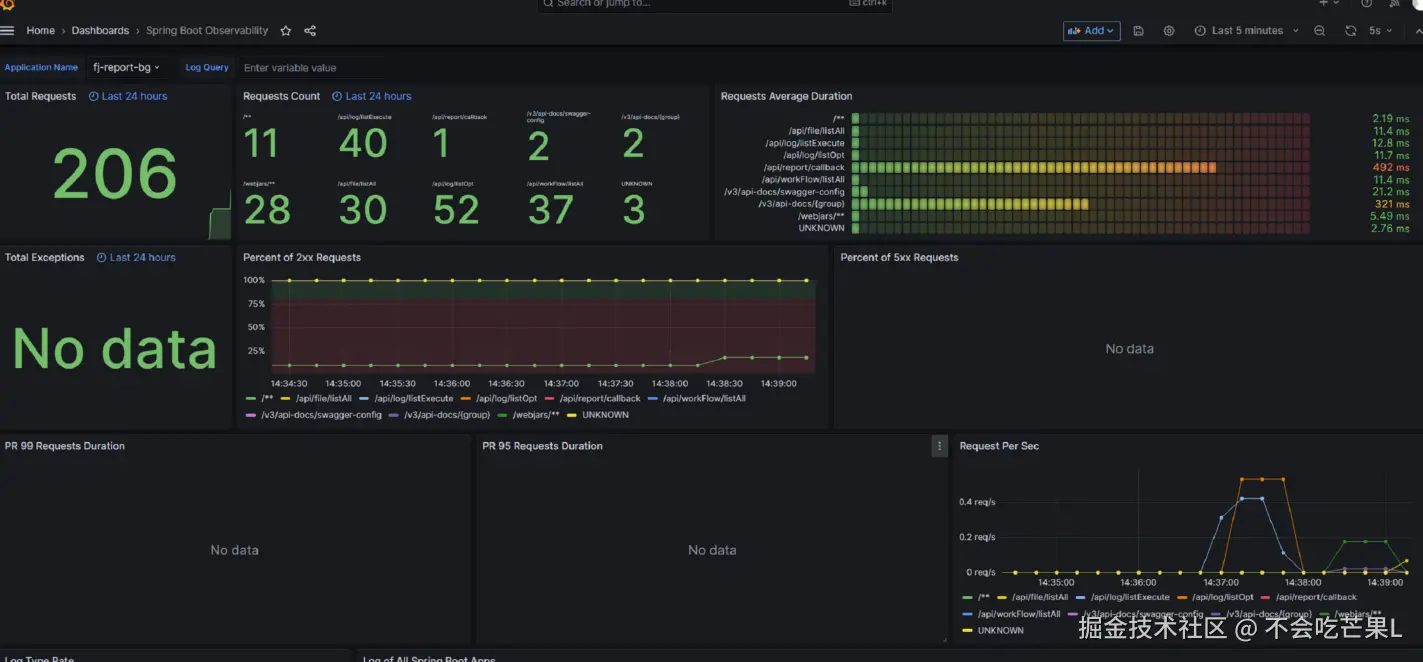
Task: Save the dashboard with the disk icon
Action: [x=1139, y=31]
